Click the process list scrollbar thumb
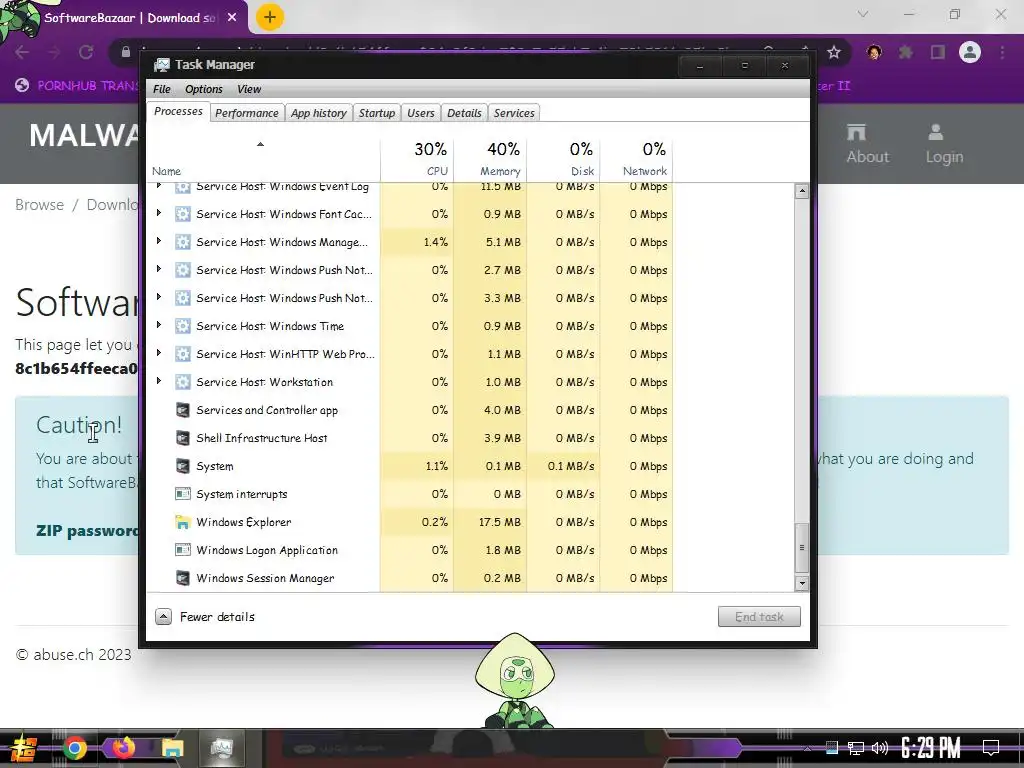The image size is (1024, 768). (x=801, y=547)
